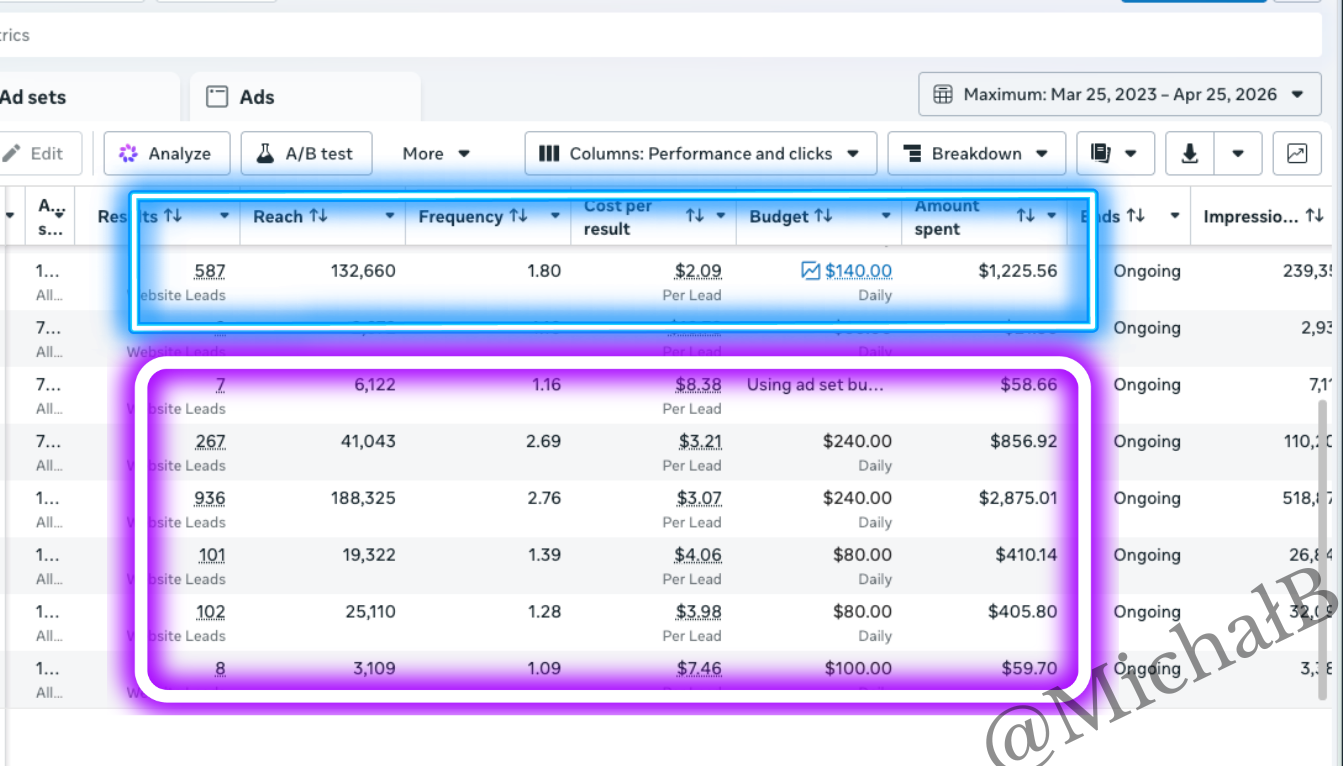Open the $140.00 budget link
The image size is (1343, 766).
pyautogui.click(x=858, y=271)
